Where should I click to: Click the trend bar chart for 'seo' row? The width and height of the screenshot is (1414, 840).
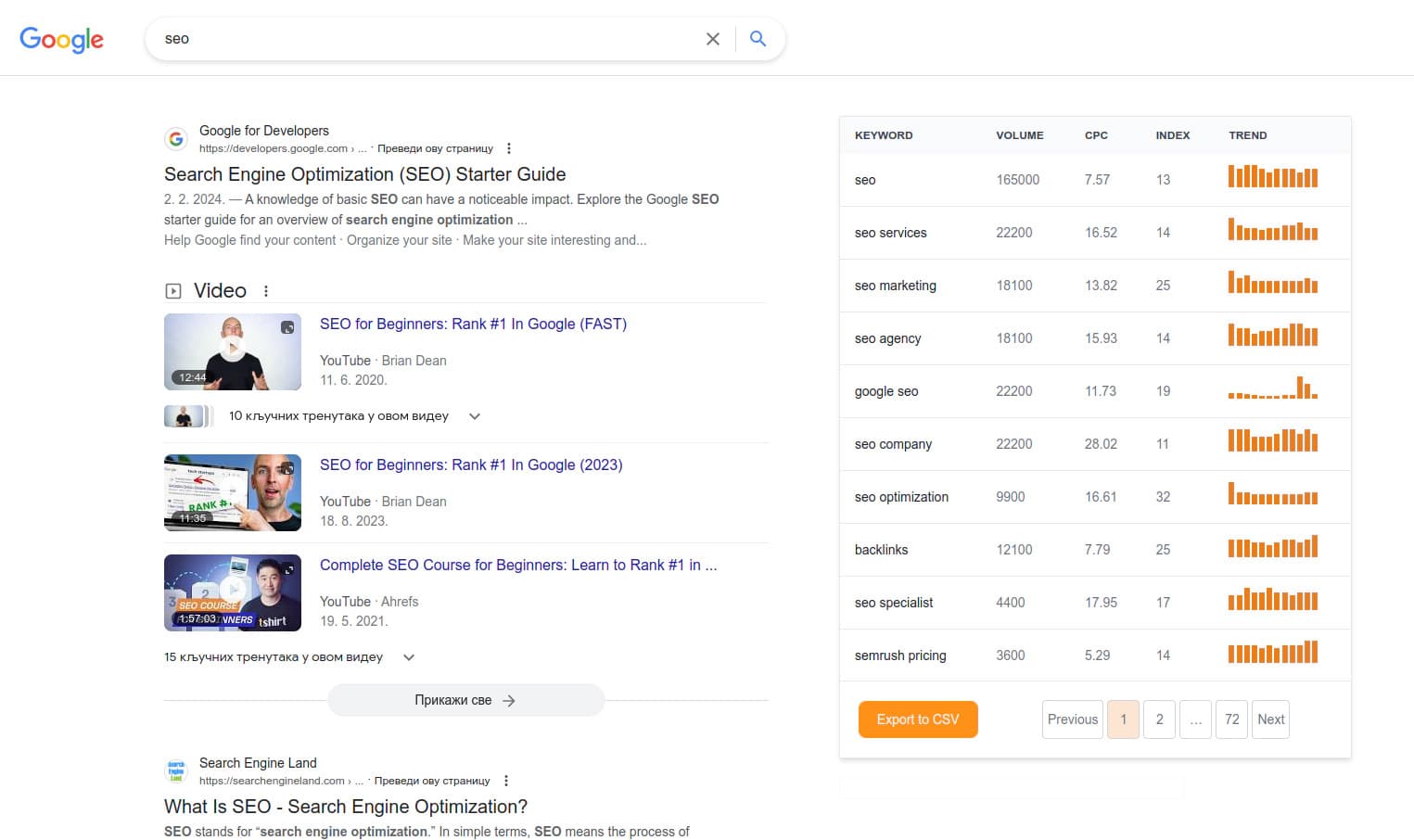[1273, 176]
